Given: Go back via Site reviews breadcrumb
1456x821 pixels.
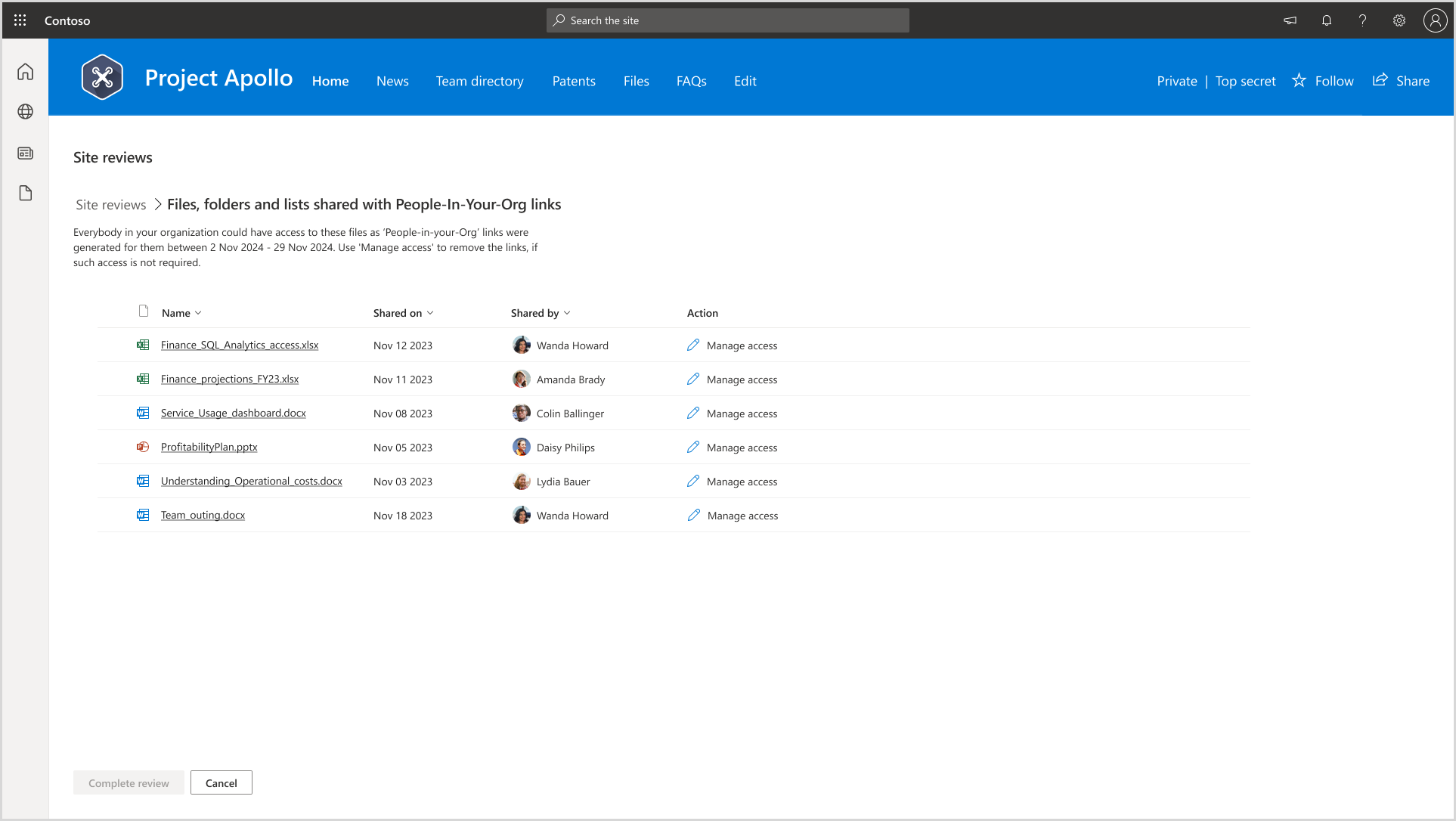Looking at the screenshot, I should [x=111, y=205].
